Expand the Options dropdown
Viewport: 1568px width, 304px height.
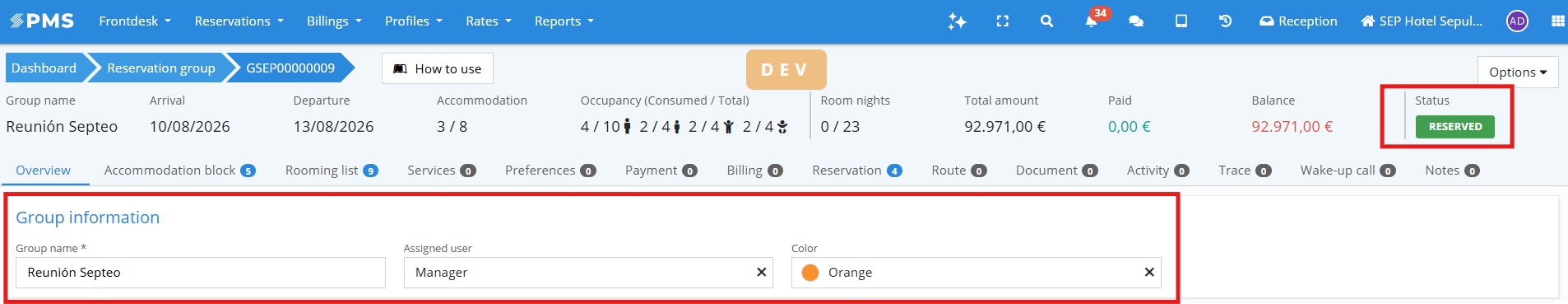point(1518,72)
